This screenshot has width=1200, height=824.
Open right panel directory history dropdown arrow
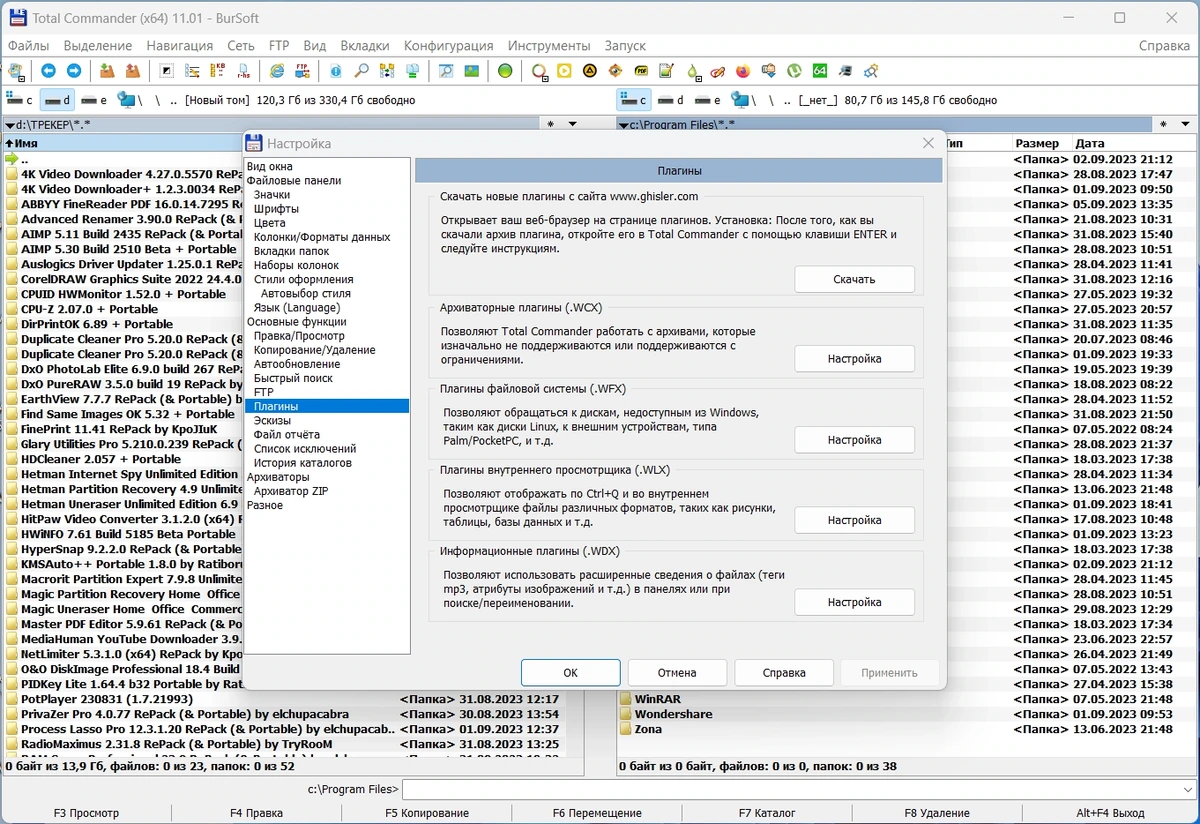coord(1185,124)
